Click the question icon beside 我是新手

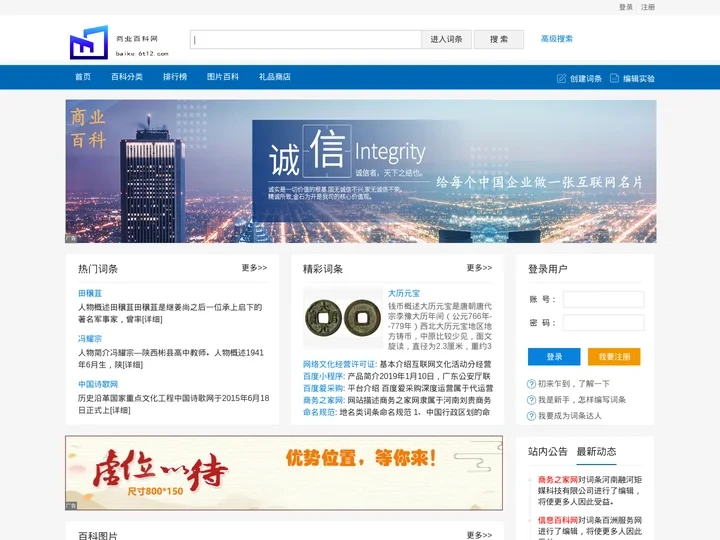coord(531,400)
